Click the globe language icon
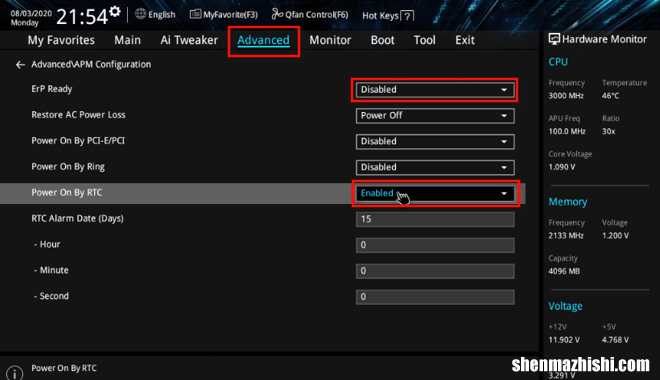660x380 pixels. point(140,14)
